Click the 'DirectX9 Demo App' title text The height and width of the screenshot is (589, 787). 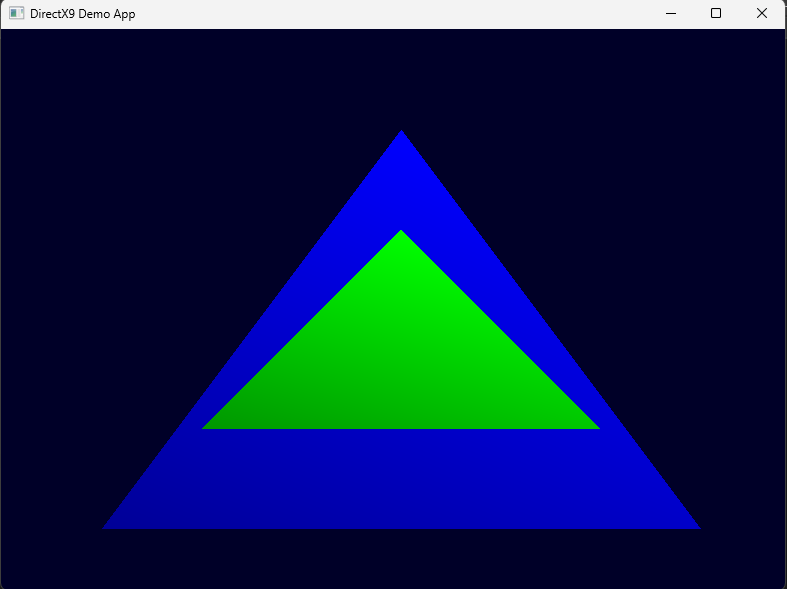coord(83,14)
